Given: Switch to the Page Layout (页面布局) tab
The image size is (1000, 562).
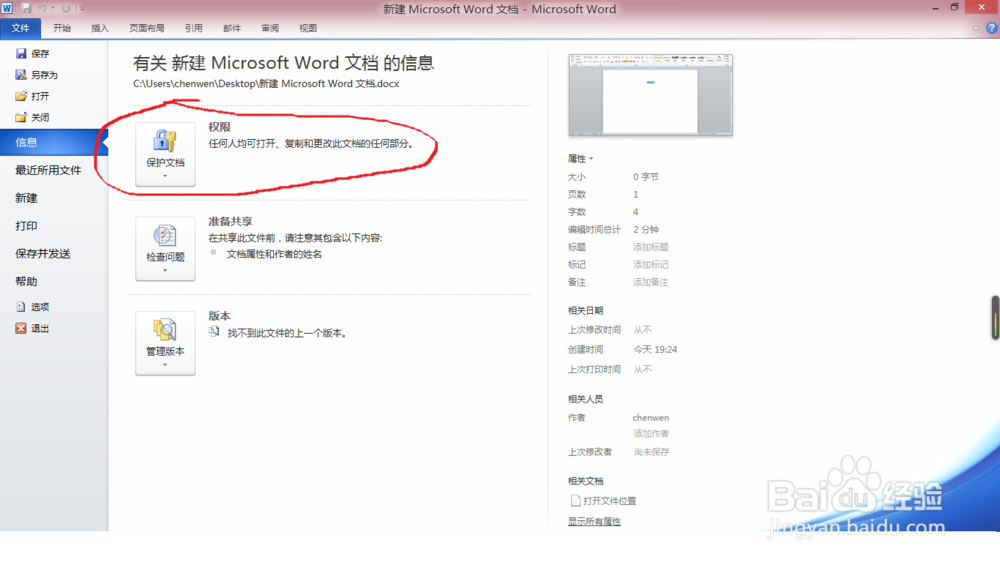Looking at the screenshot, I should click(147, 28).
